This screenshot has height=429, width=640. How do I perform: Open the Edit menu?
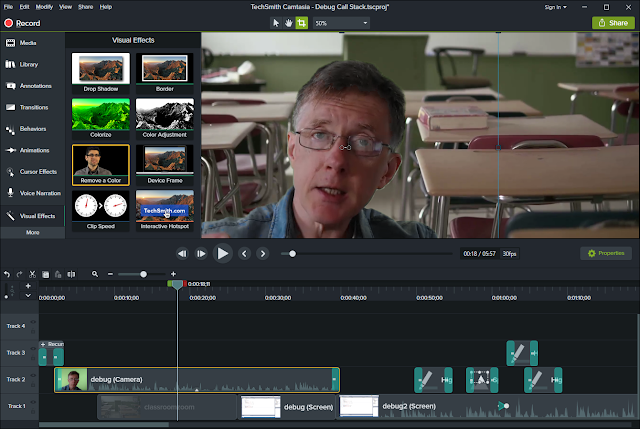(24, 7)
